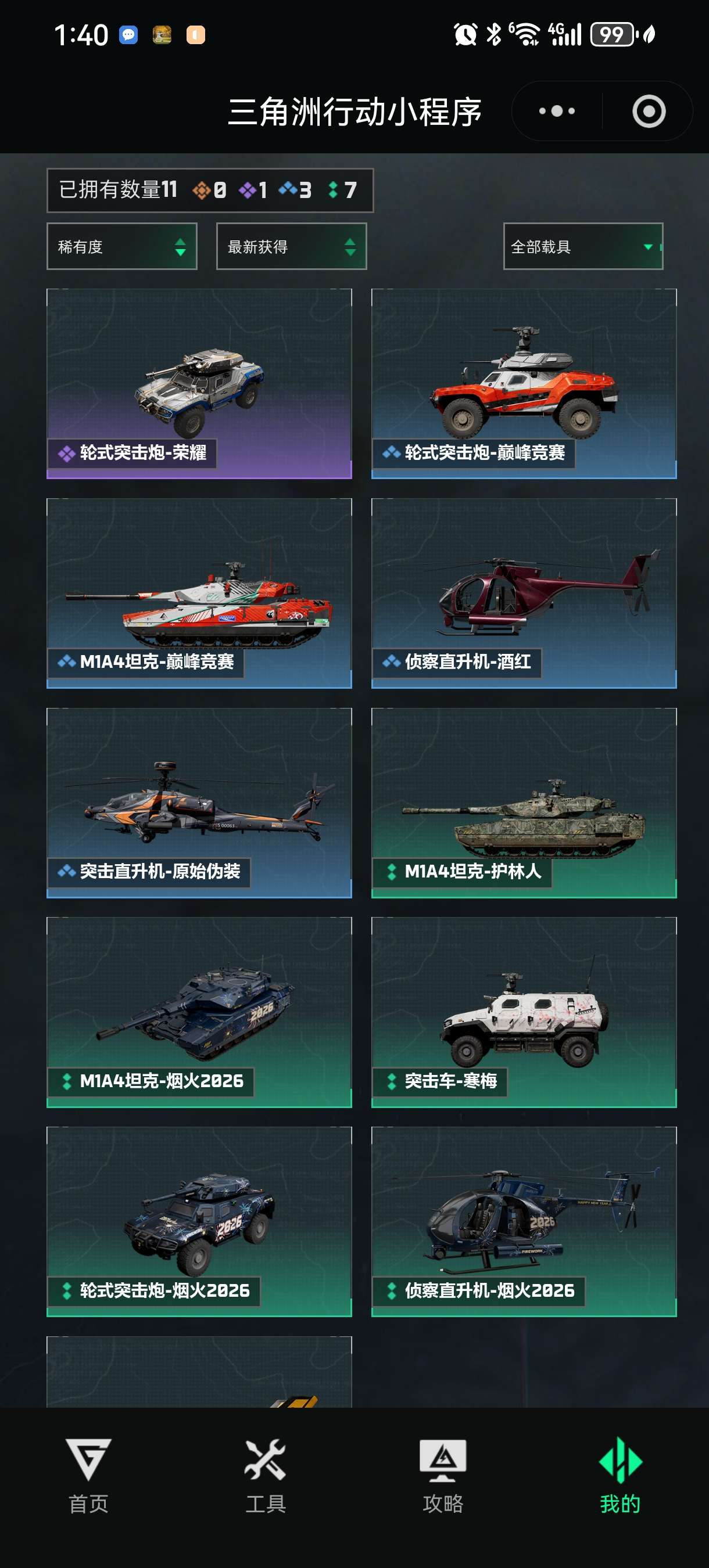
Task: Select M1A4坦克-护林人 tank skin
Action: click(x=524, y=802)
